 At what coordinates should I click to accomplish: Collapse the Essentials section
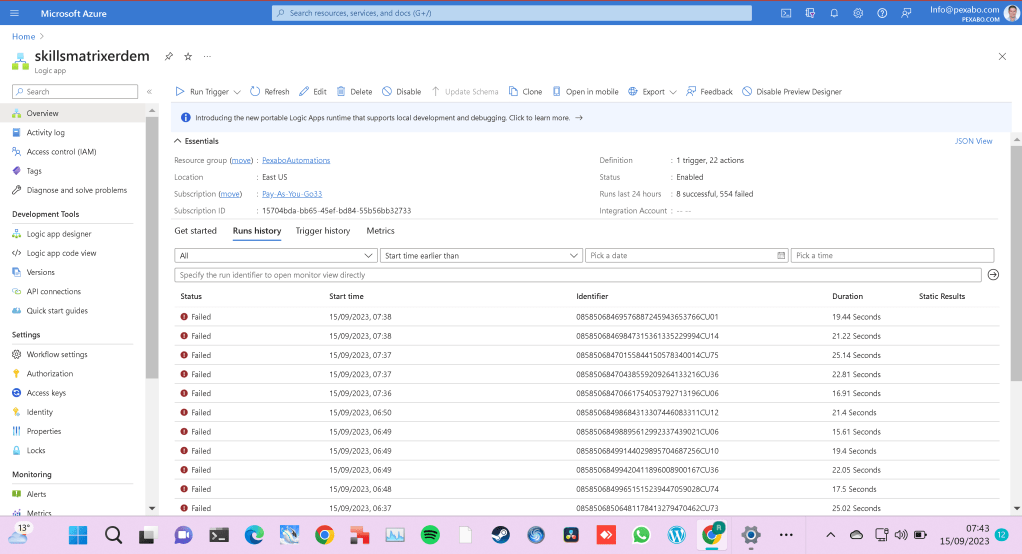[196, 141]
